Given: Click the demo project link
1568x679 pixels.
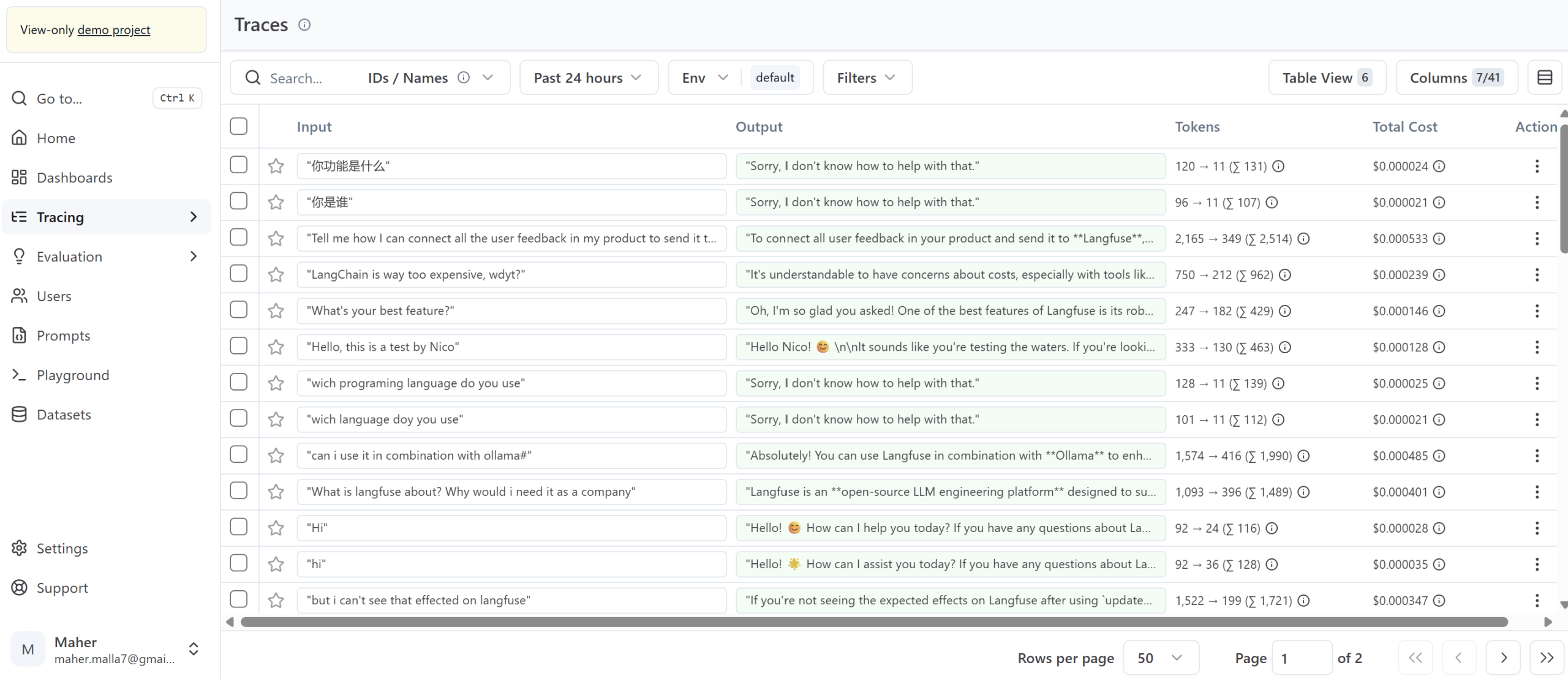Looking at the screenshot, I should pos(113,29).
